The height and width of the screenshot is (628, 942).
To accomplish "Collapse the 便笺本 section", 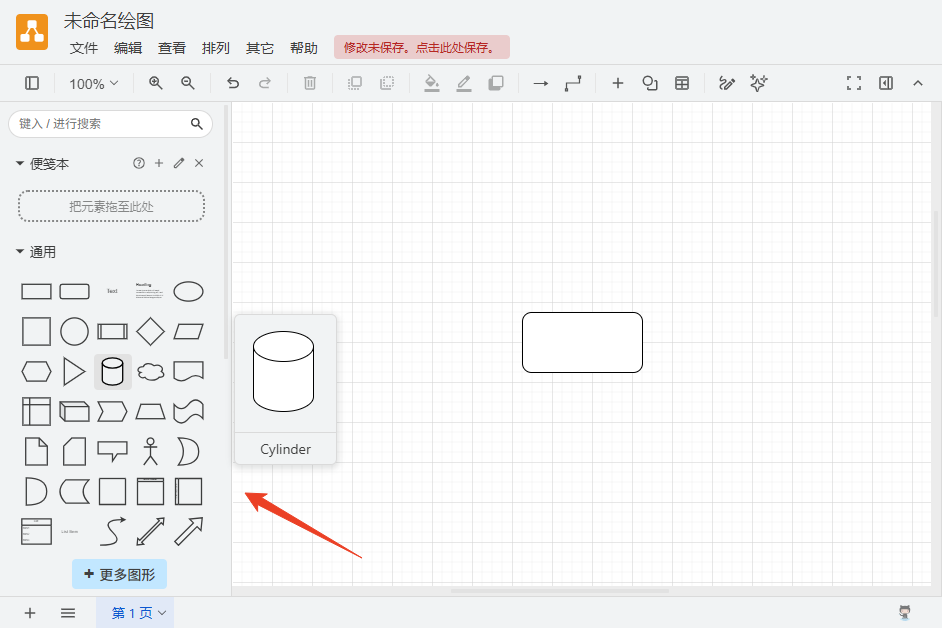I will pyautogui.click(x=42, y=163).
